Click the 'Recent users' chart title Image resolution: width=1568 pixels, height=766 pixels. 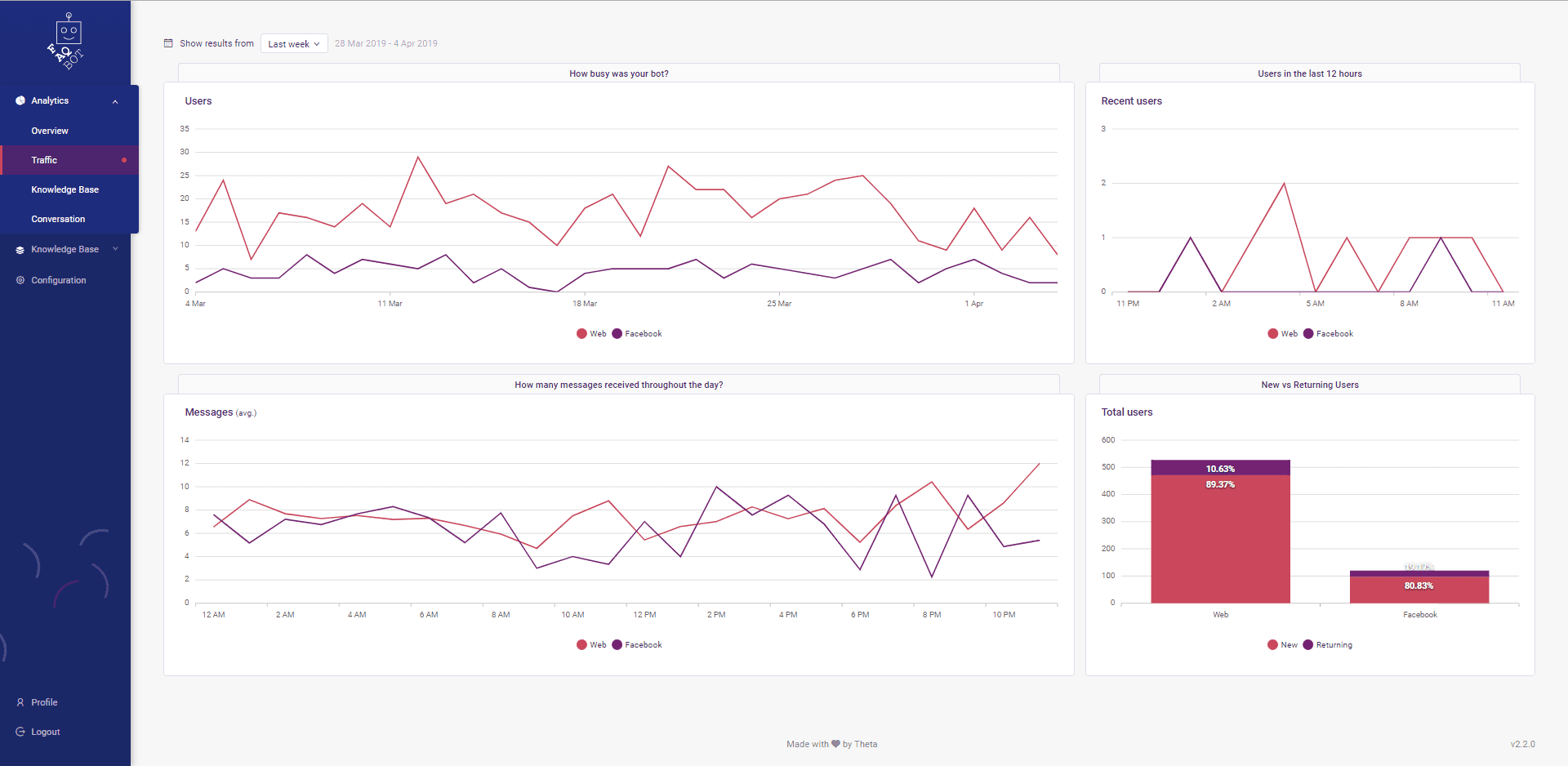[x=1131, y=101]
